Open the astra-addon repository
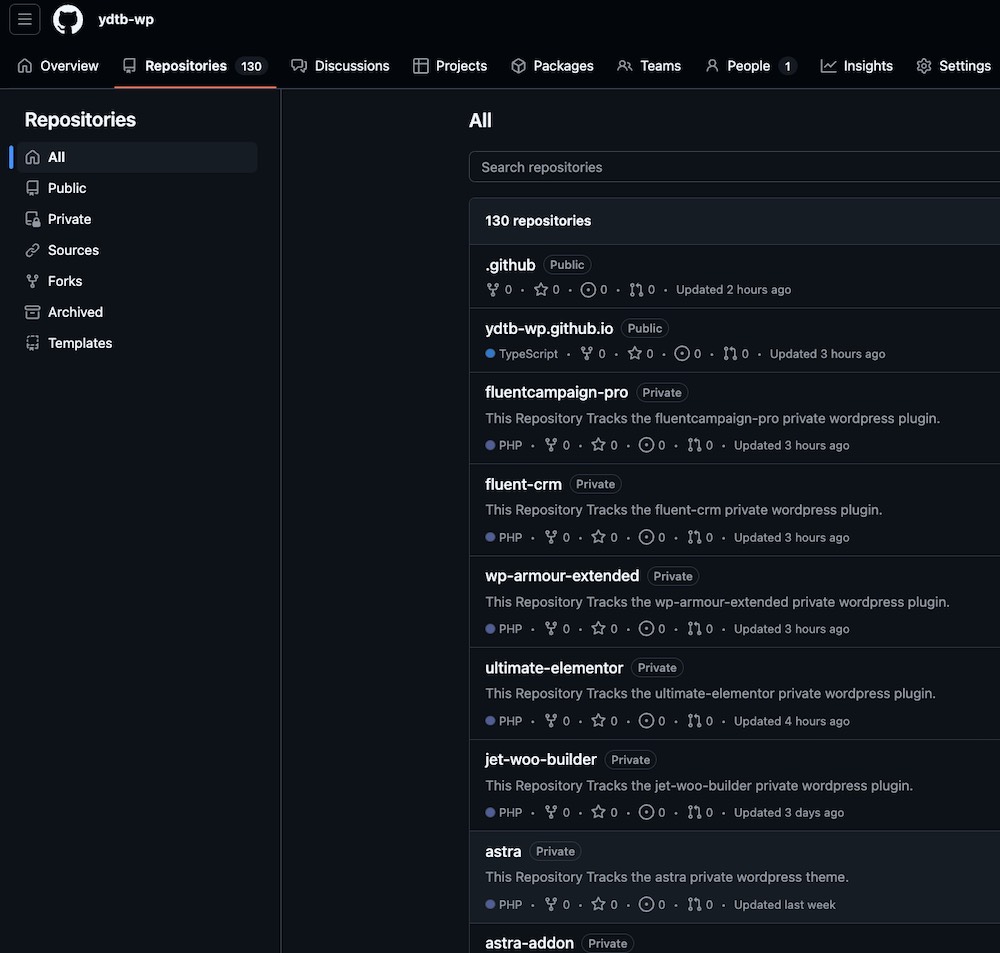 529,943
